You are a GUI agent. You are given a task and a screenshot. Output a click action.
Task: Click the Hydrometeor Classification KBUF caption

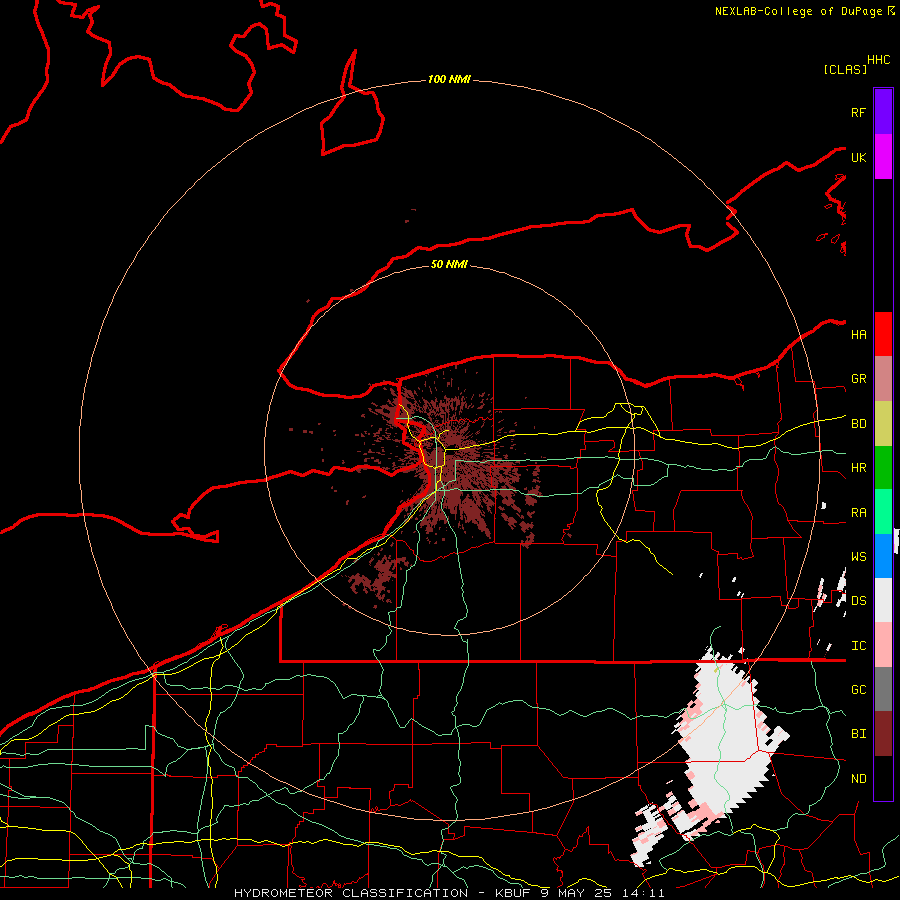click(449, 893)
